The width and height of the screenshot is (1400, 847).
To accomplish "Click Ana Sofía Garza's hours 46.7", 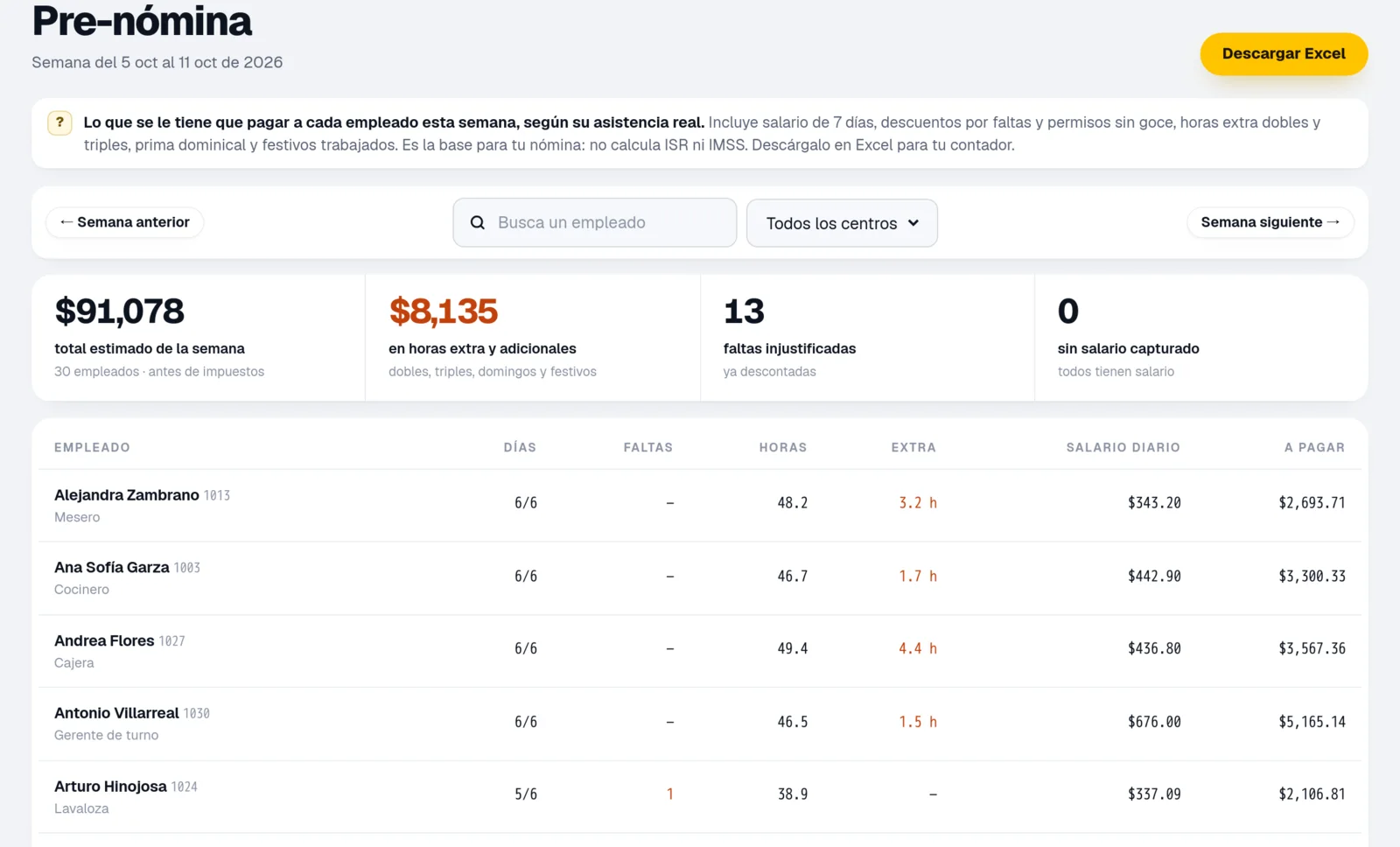I will click(793, 576).
